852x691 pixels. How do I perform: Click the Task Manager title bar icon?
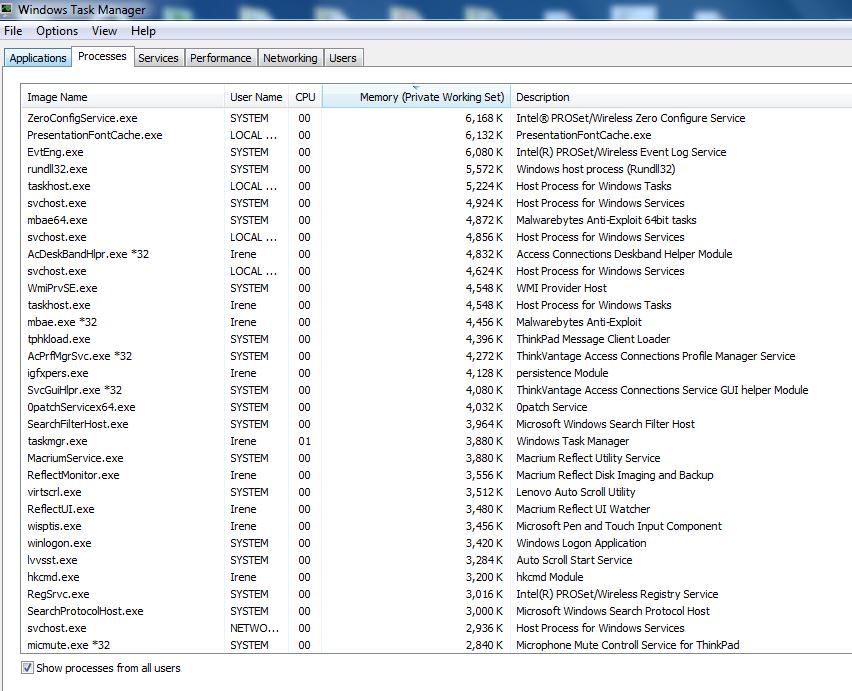tap(9, 9)
